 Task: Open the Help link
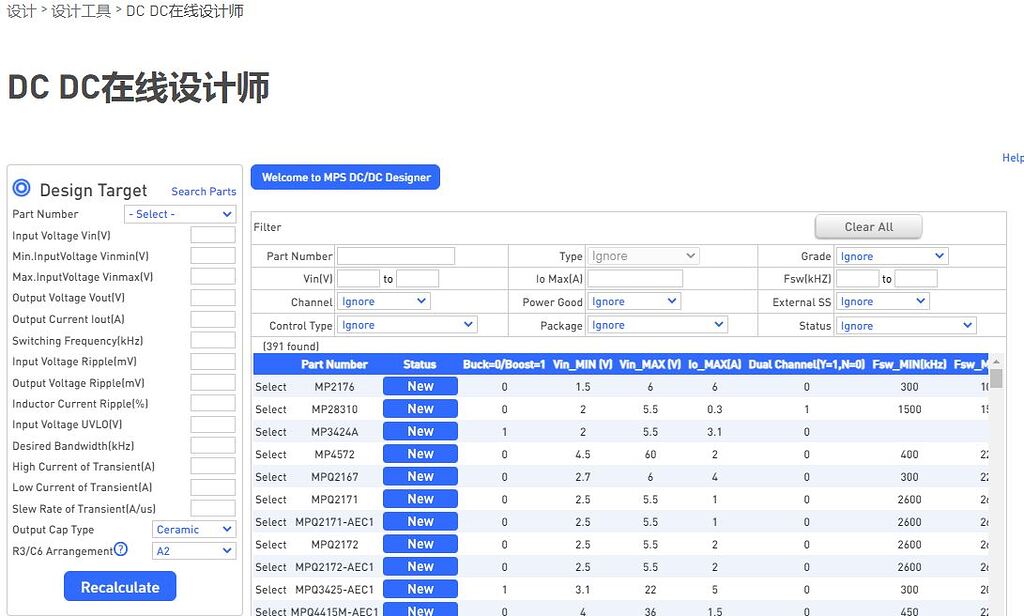1012,157
